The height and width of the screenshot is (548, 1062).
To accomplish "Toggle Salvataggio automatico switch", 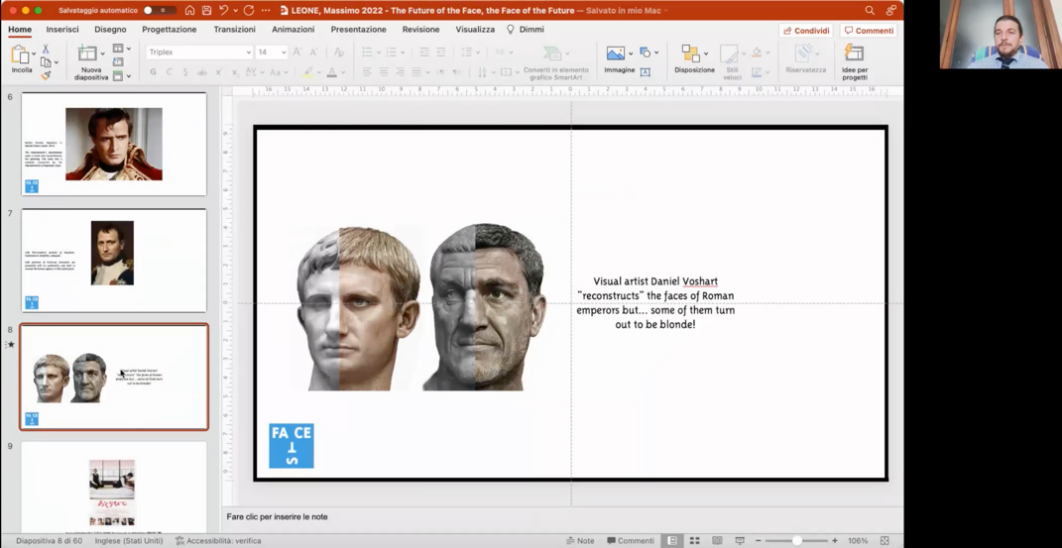I will point(160,10).
